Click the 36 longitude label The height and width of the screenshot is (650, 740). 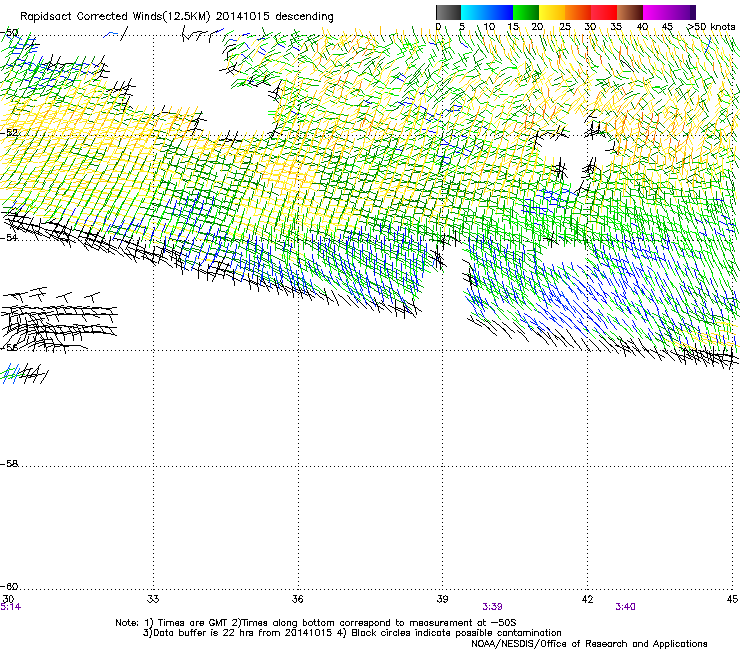point(297,599)
